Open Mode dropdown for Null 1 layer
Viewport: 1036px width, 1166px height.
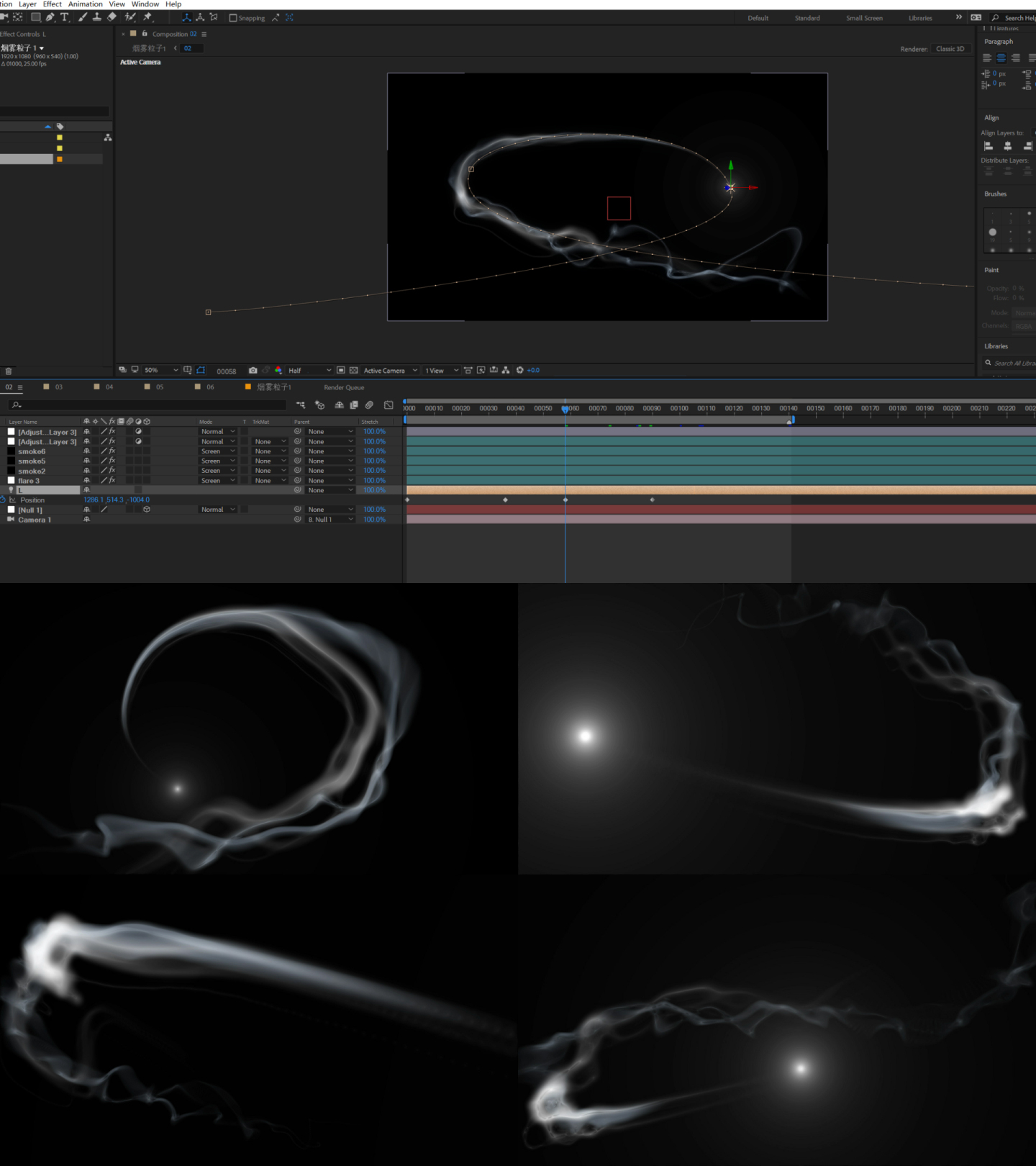coord(218,510)
